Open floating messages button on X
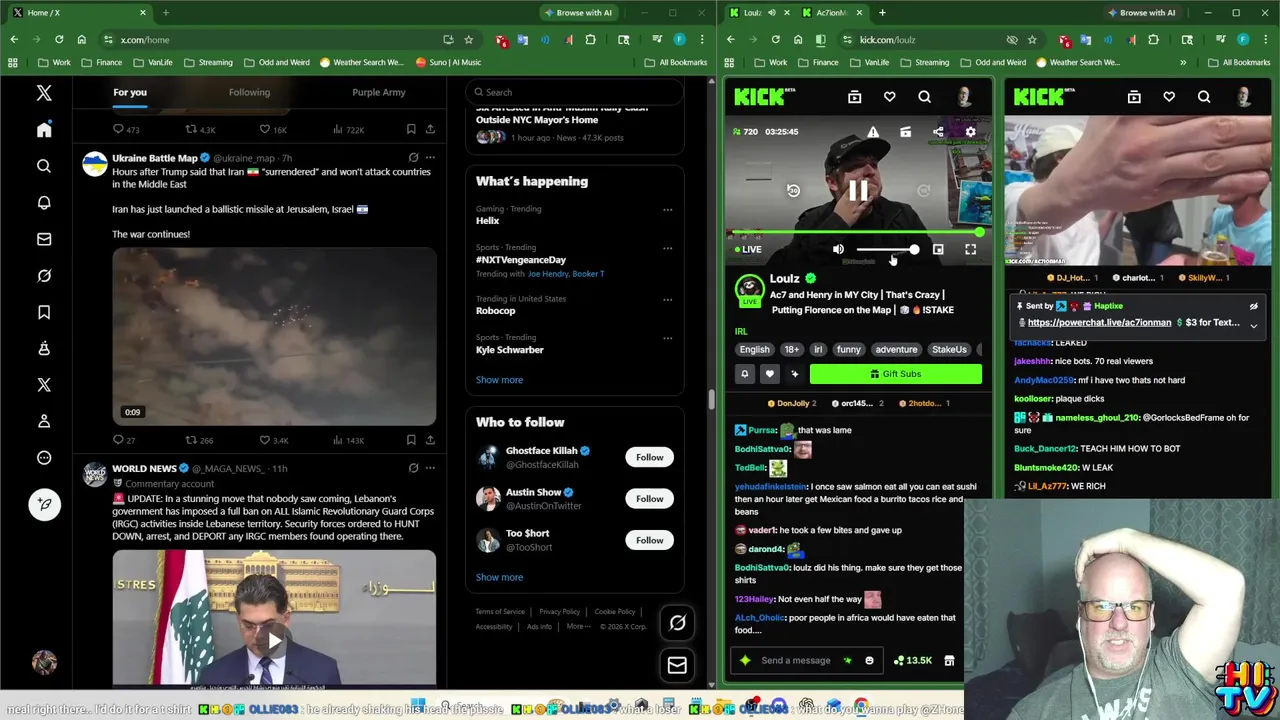 [677, 665]
